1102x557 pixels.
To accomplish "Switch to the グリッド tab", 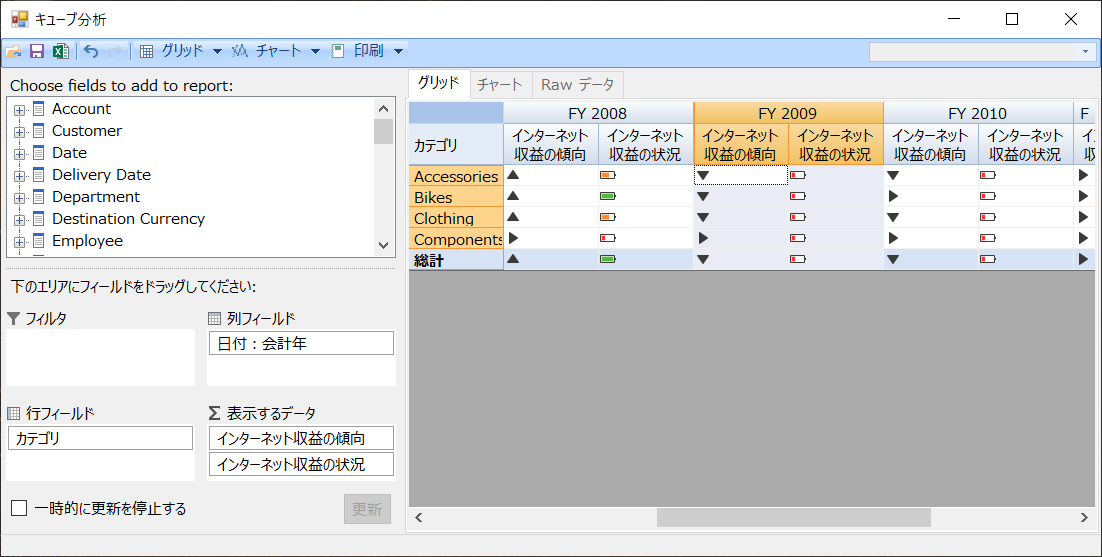I will pos(439,84).
